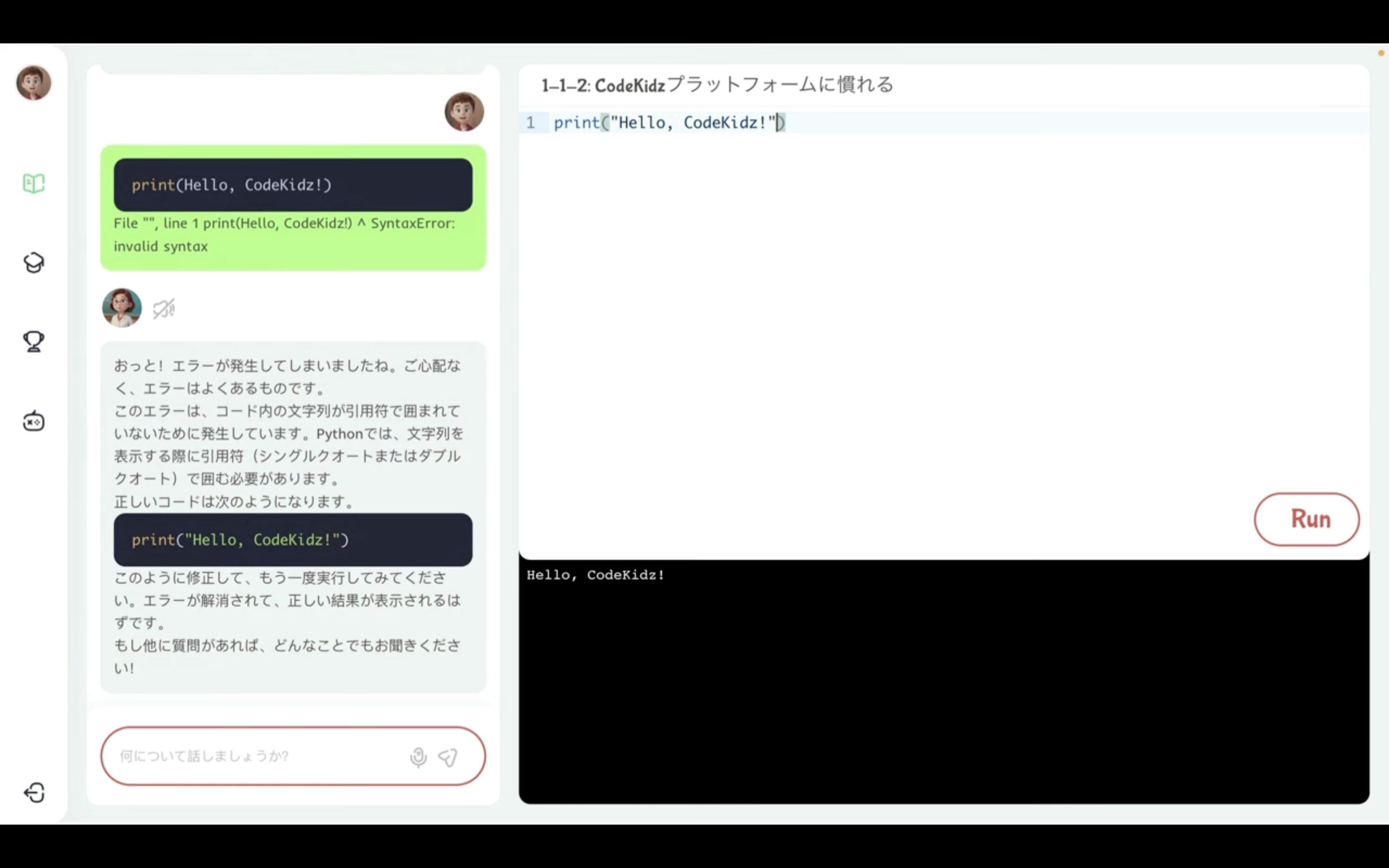Select the graduation cap icon in sidebar

coord(33,263)
